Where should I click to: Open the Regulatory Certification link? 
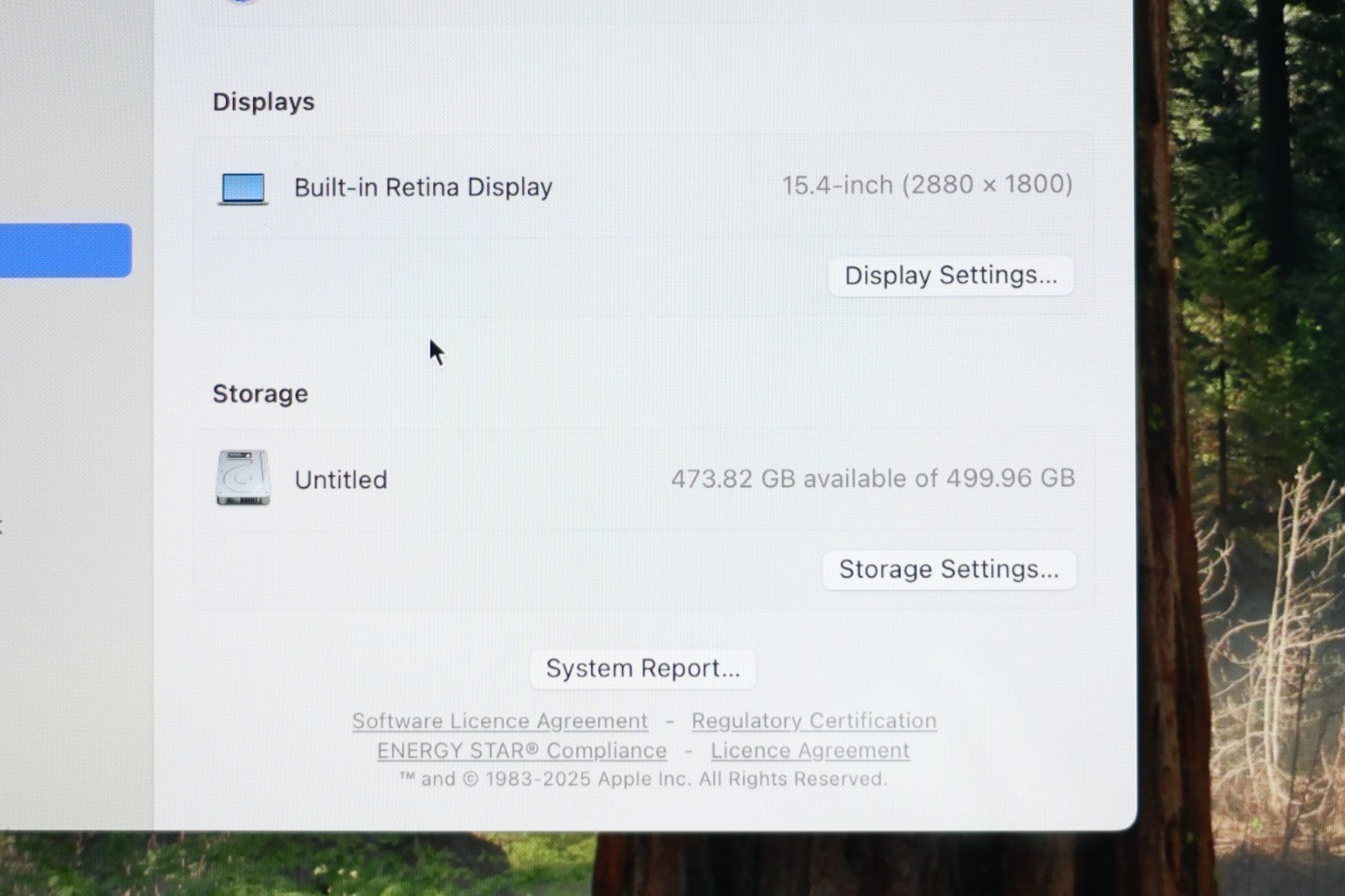[x=814, y=721]
